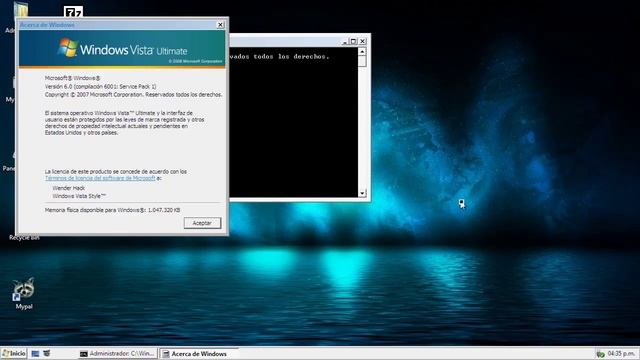Close the command prompt window
640x360 pixels.
point(362,41)
